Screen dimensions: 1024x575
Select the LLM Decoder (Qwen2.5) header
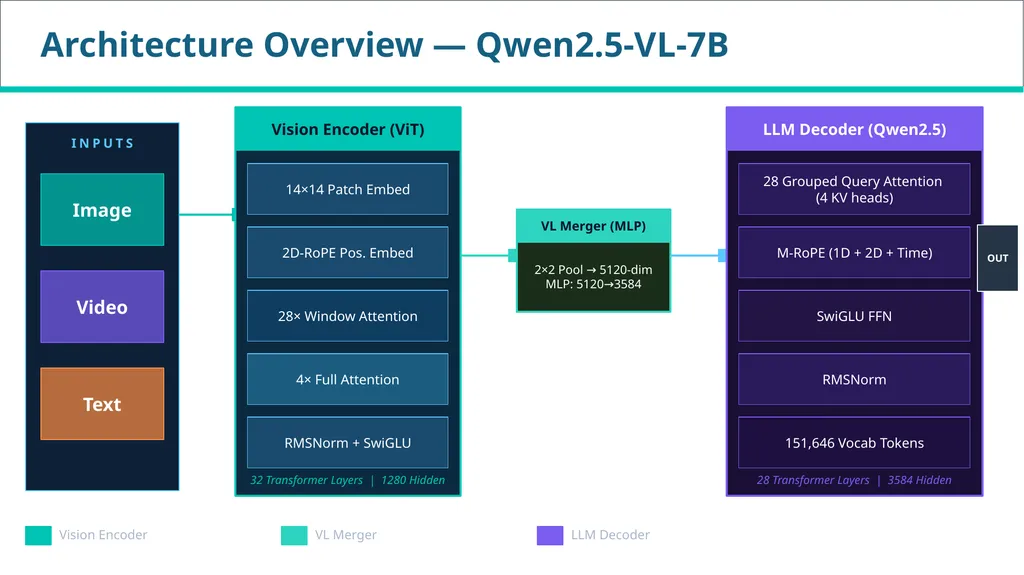click(x=854, y=129)
